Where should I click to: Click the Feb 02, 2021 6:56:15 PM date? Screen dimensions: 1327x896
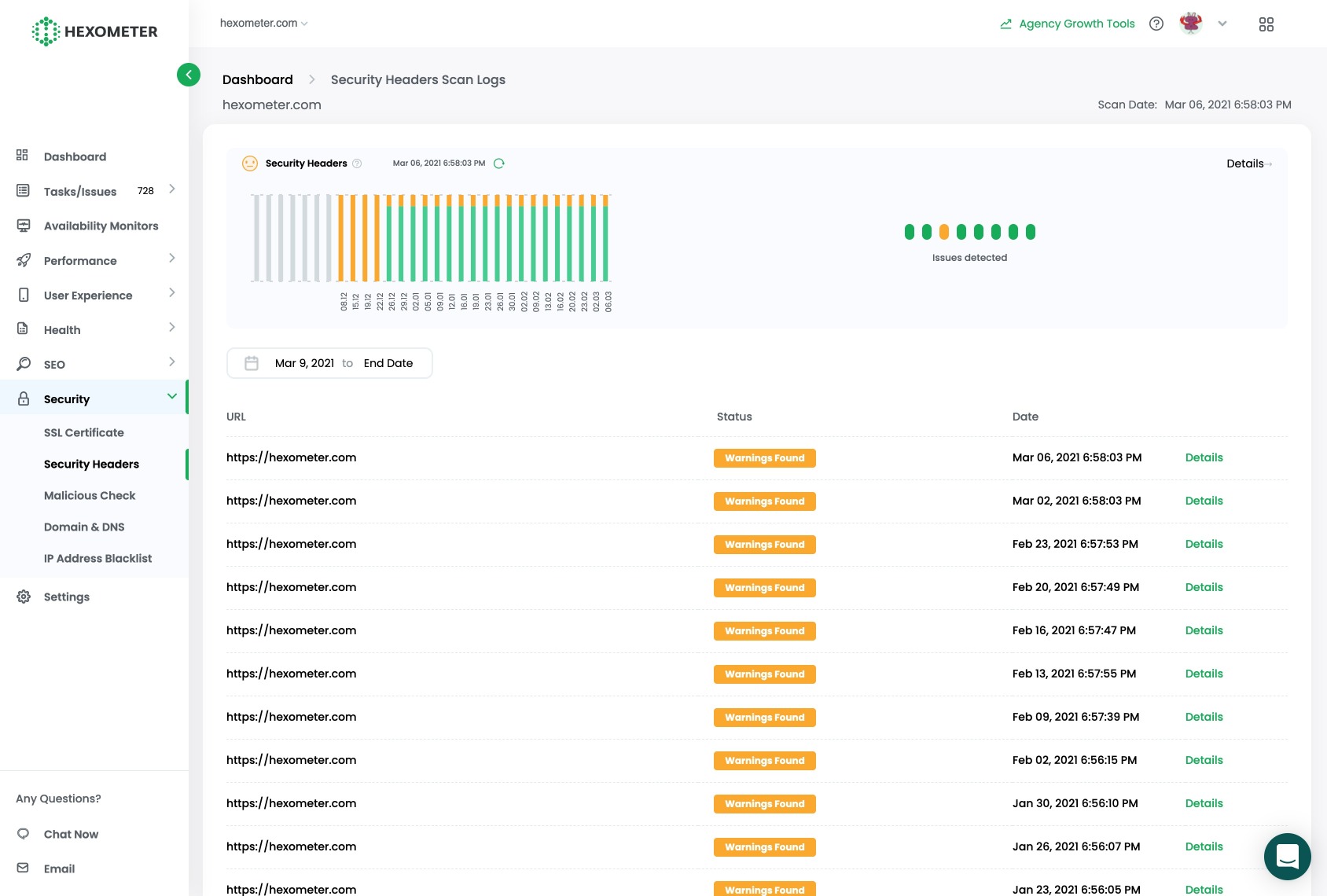pyautogui.click(x=1075, y=760)
